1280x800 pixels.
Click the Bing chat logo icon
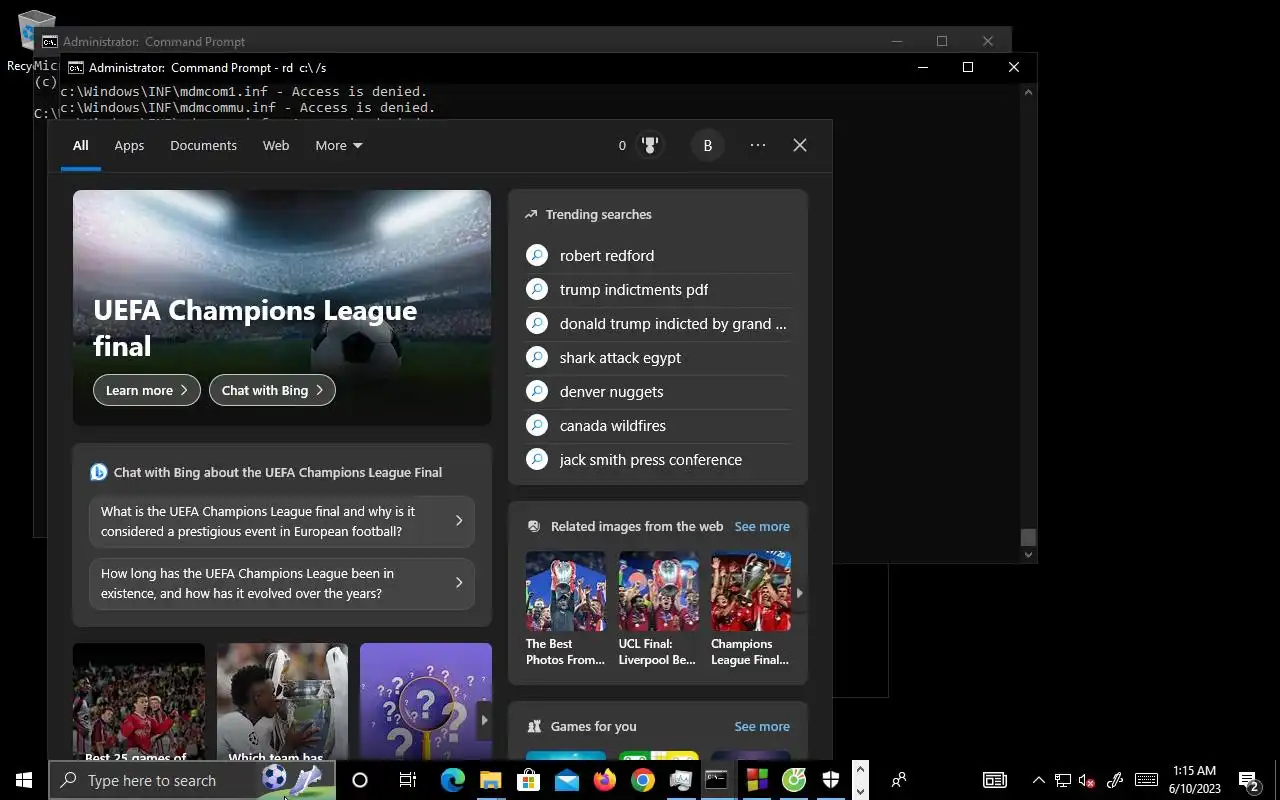point(98,472)
